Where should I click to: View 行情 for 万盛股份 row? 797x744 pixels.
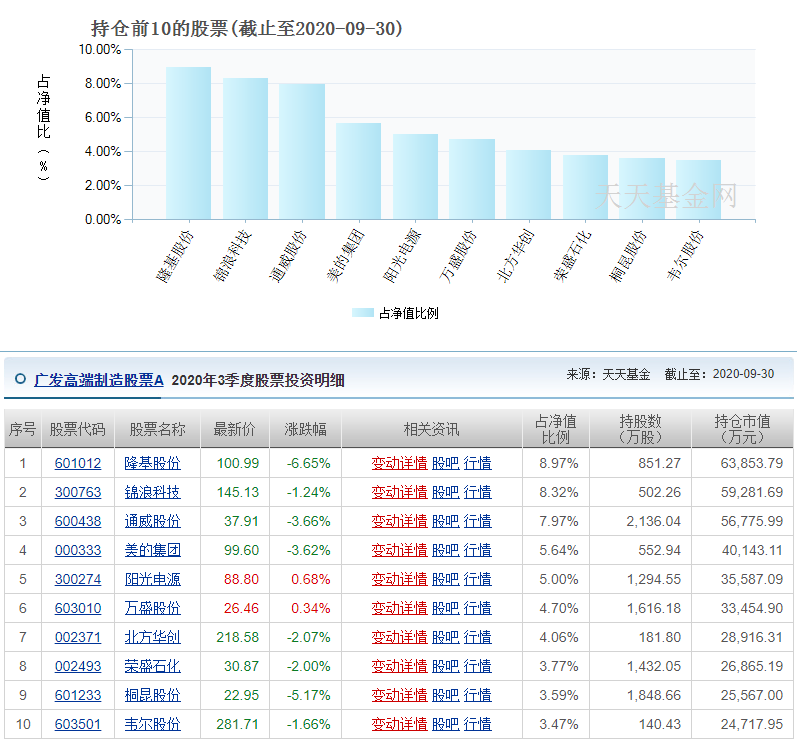point(477,608)
